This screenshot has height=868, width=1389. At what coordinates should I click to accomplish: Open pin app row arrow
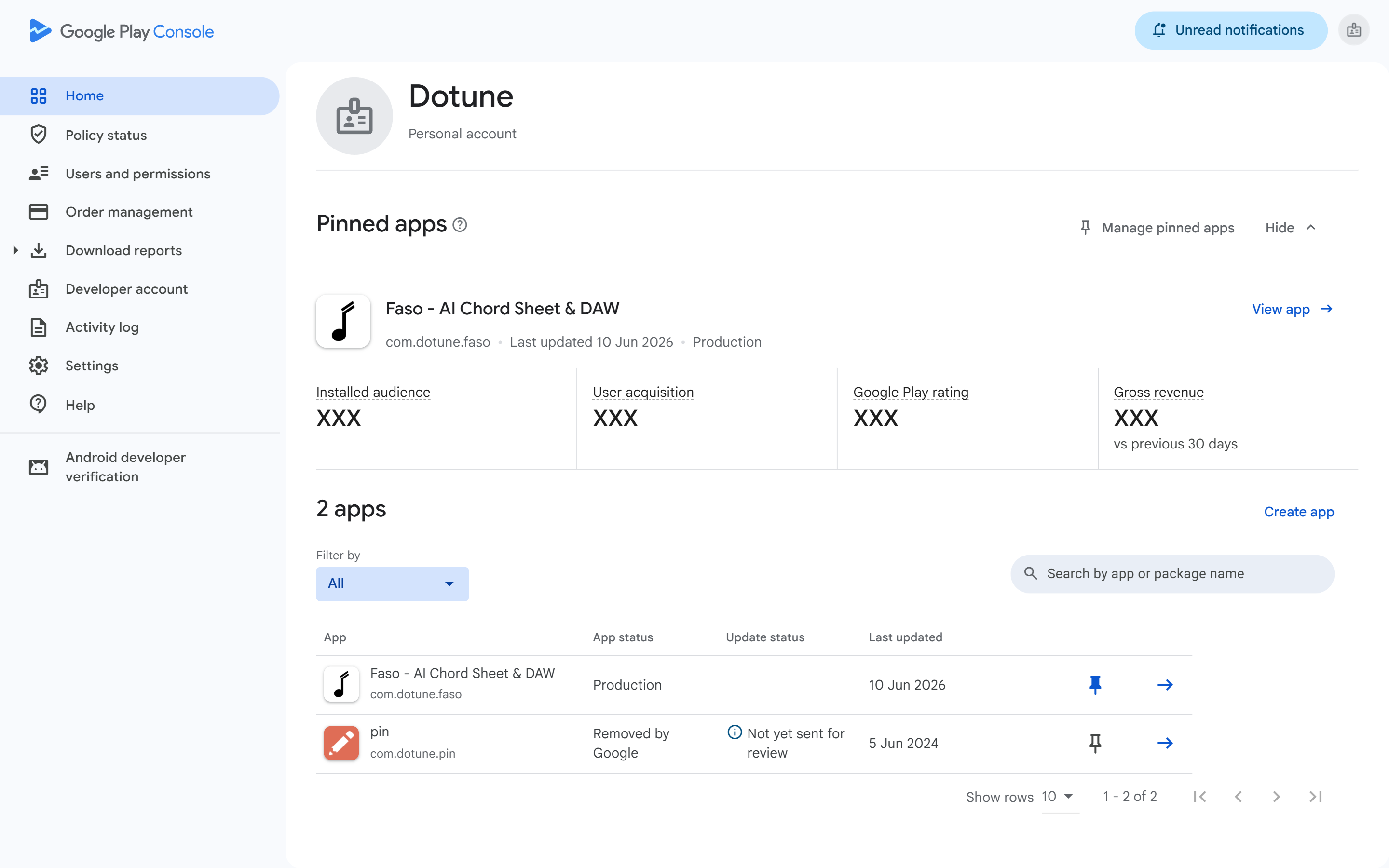[1165, 743]
